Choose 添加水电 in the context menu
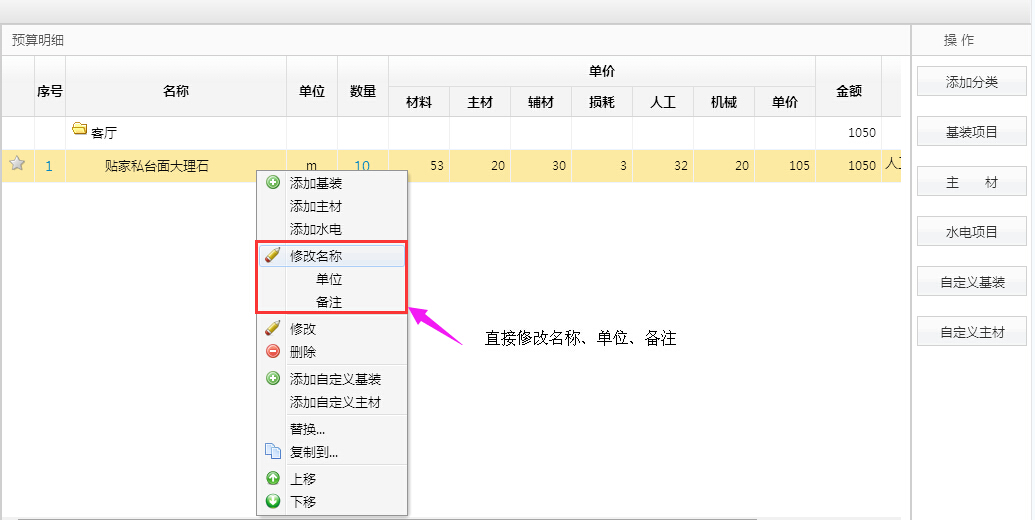This screenshot has width=1035, height=520. click(316, 229)
